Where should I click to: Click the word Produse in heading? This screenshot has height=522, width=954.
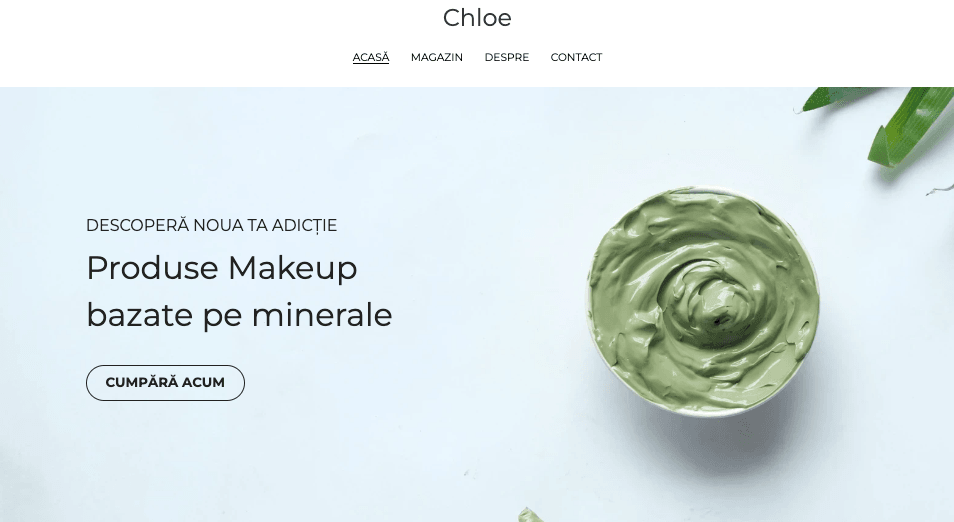coord(152,268)
